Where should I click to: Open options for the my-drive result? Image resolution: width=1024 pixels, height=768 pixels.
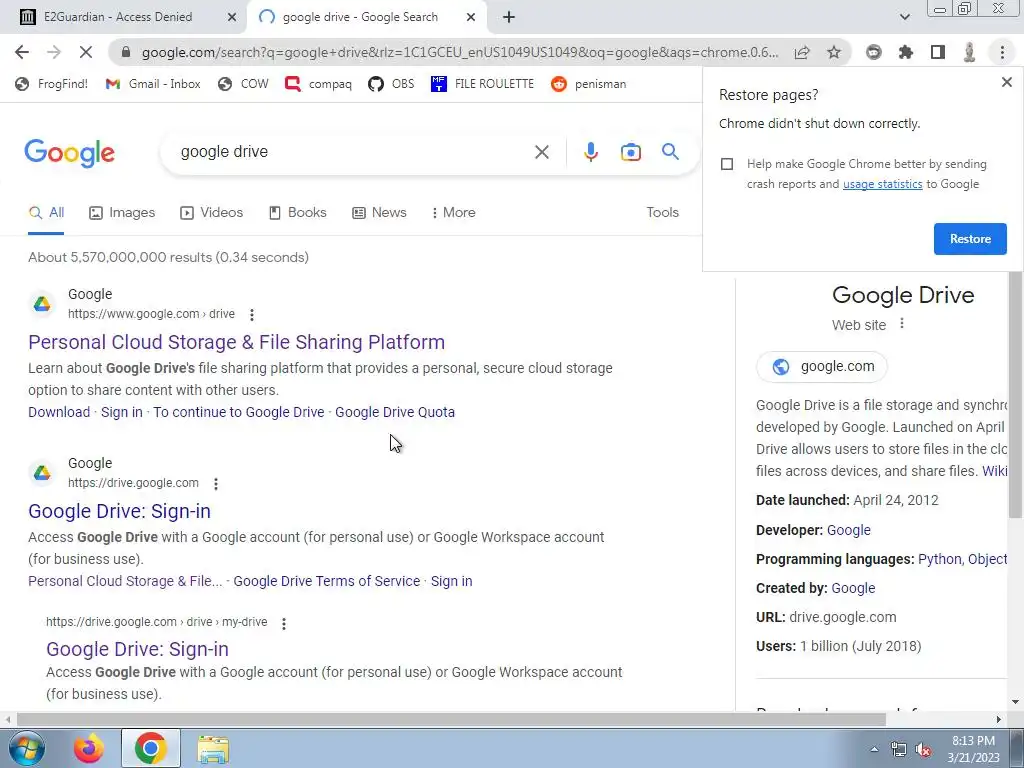click(283, 624)
